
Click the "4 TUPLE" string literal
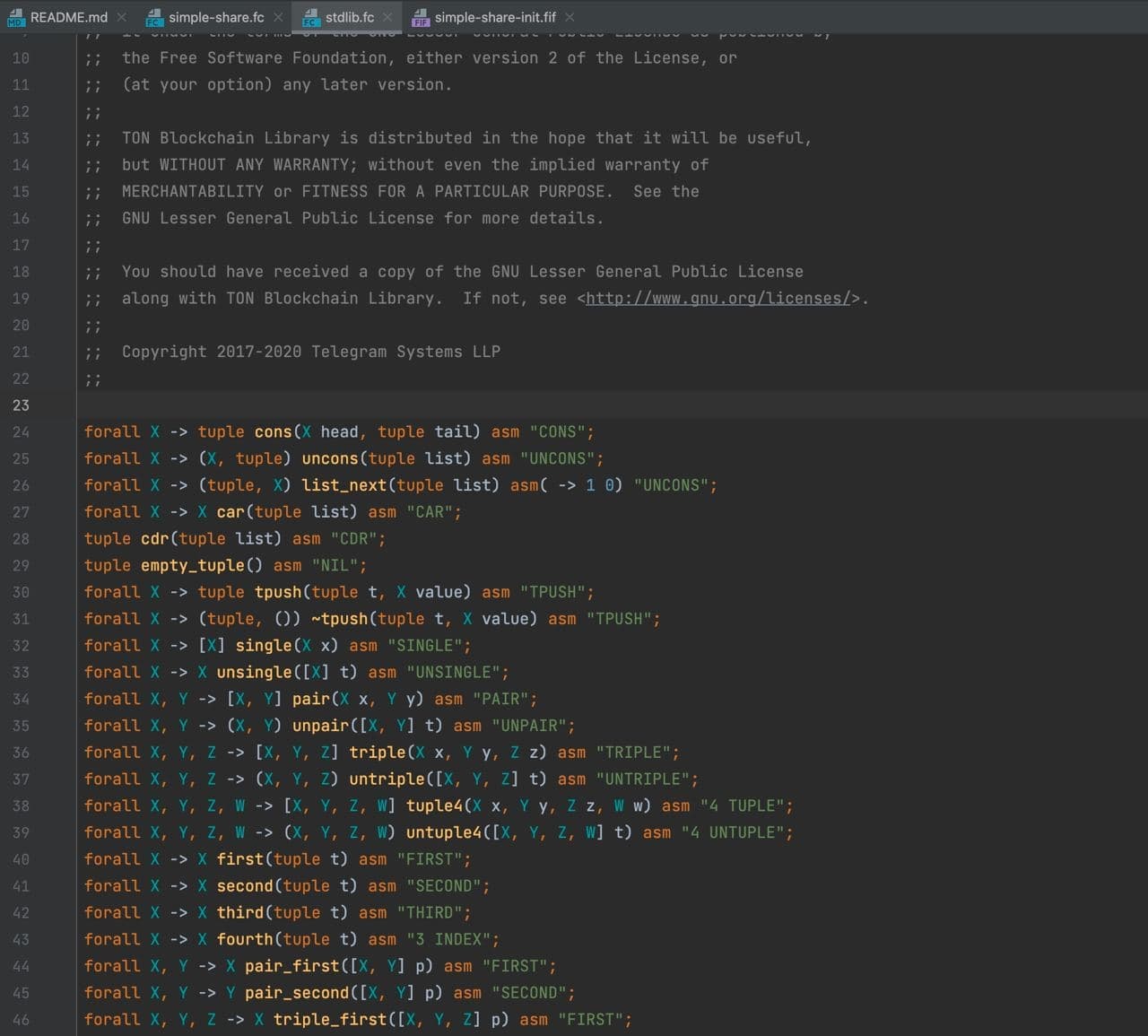click(x=742, y=806)
